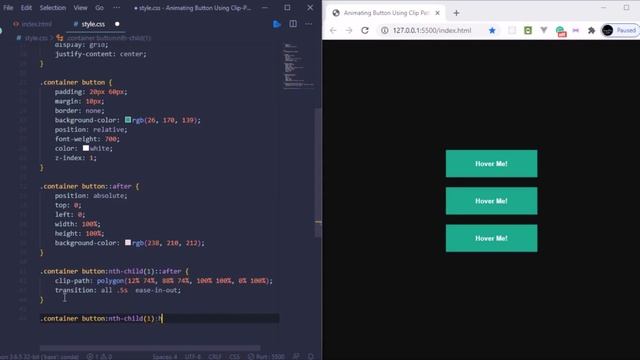Open errors and warnings in status bar
640x360 pixels.
tap(99, 356)
